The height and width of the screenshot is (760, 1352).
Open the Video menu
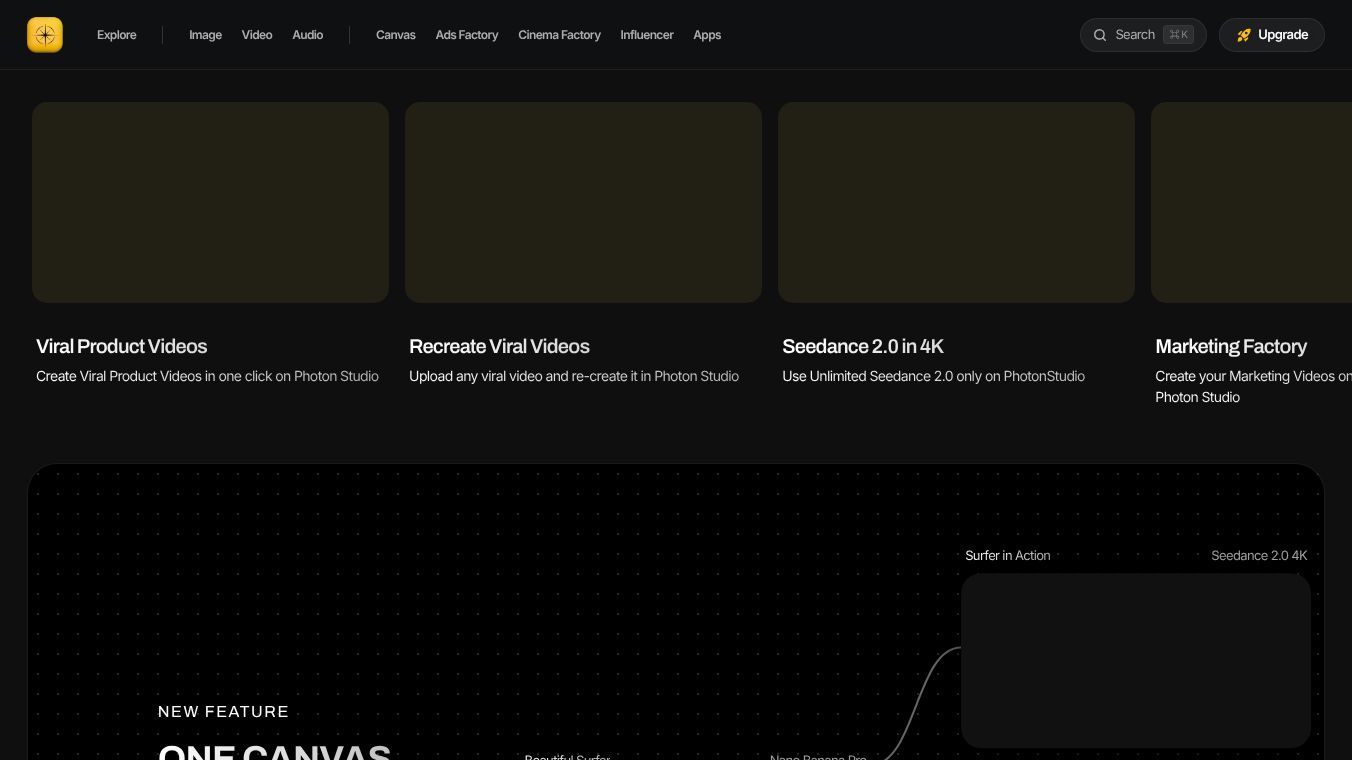tap(257, 35)
